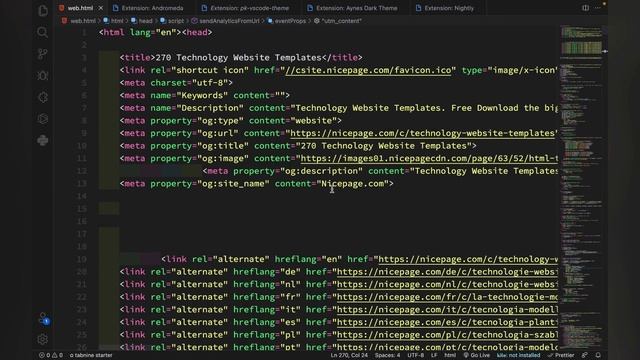Screen dimensions: 640x360
Task: Open the hexagon-shaped activity bar icon
Action: pos(43,119)
